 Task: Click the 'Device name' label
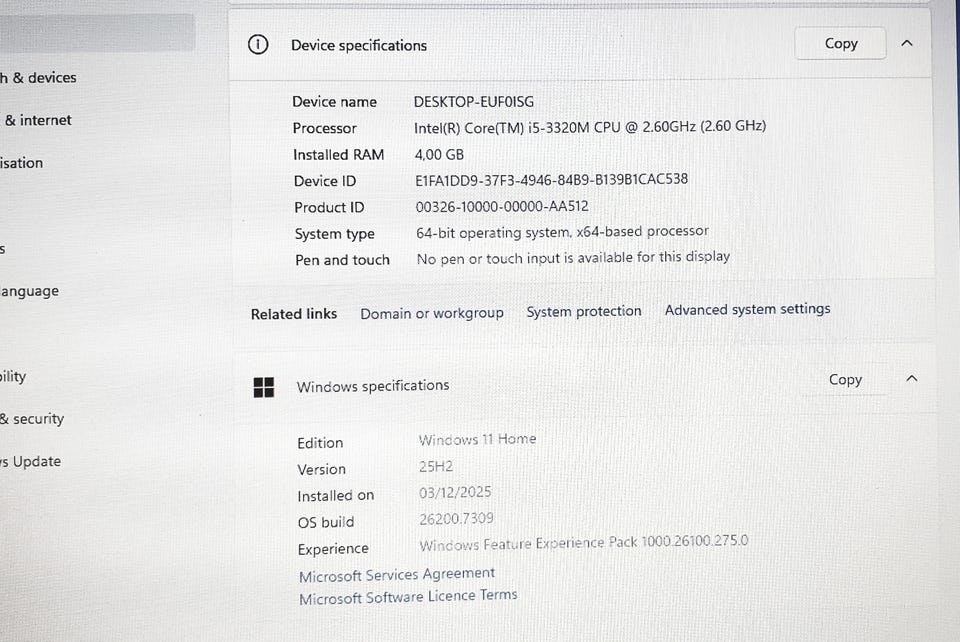coord(334,102)
